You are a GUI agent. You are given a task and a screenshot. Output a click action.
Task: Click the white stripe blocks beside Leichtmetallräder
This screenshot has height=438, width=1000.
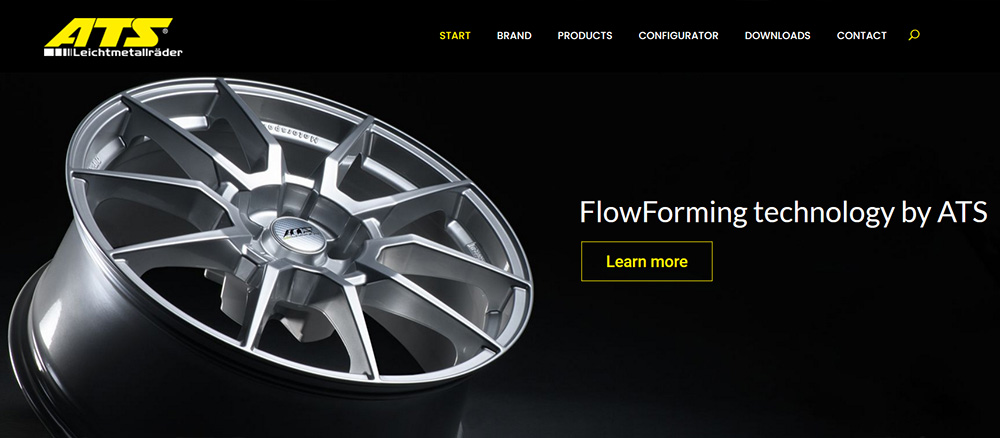[x=58, y=52]
